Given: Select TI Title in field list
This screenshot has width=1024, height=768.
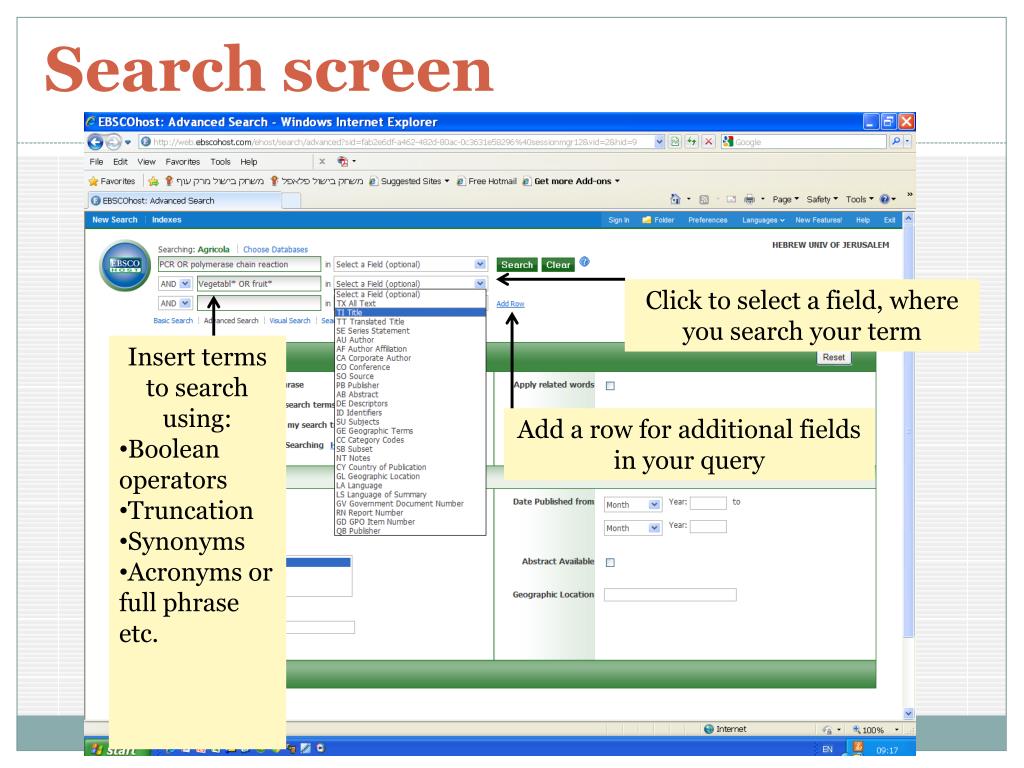Looking at the screenshot, I should pos(410,313).
